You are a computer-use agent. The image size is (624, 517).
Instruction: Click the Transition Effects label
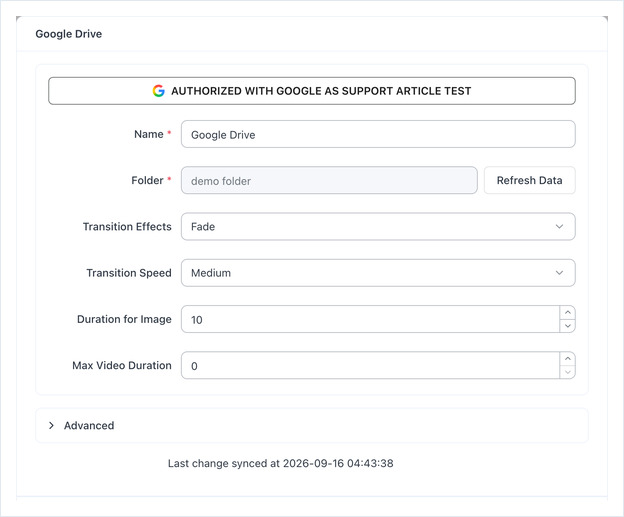point(127,226)
